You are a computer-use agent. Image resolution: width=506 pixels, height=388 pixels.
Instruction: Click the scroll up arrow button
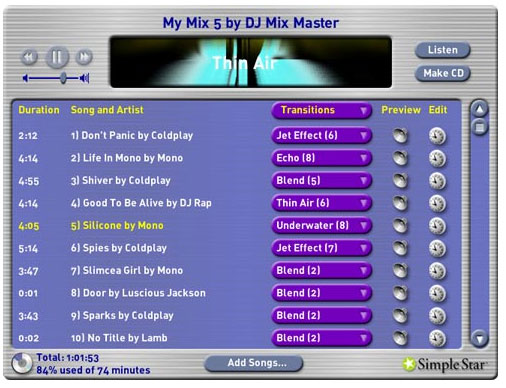click(479, 109)
